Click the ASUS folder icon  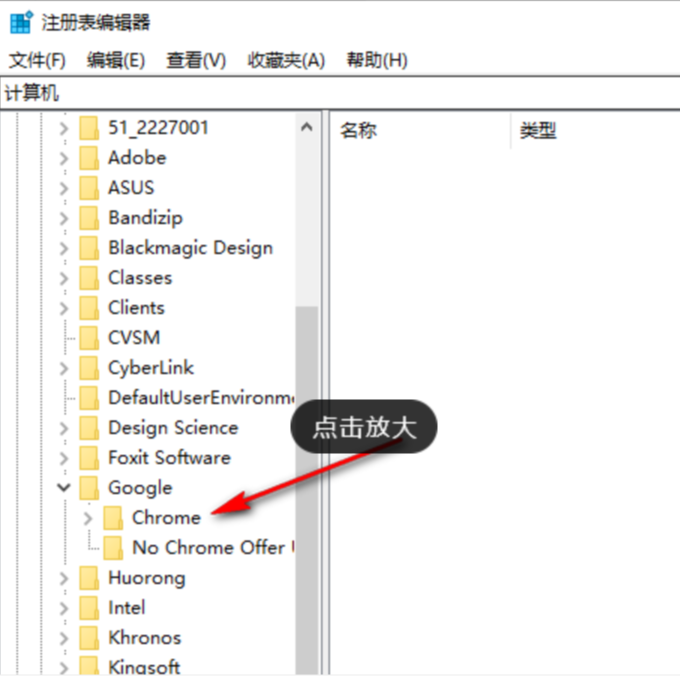coord(89,188)
